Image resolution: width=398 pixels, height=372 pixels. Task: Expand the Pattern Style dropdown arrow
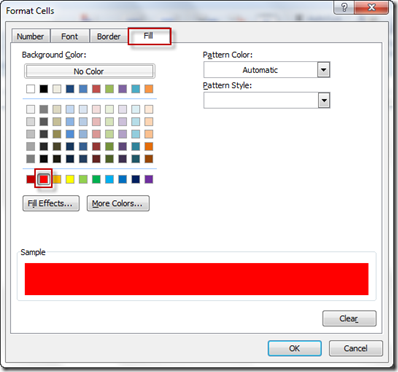click(x=323, y=100)
